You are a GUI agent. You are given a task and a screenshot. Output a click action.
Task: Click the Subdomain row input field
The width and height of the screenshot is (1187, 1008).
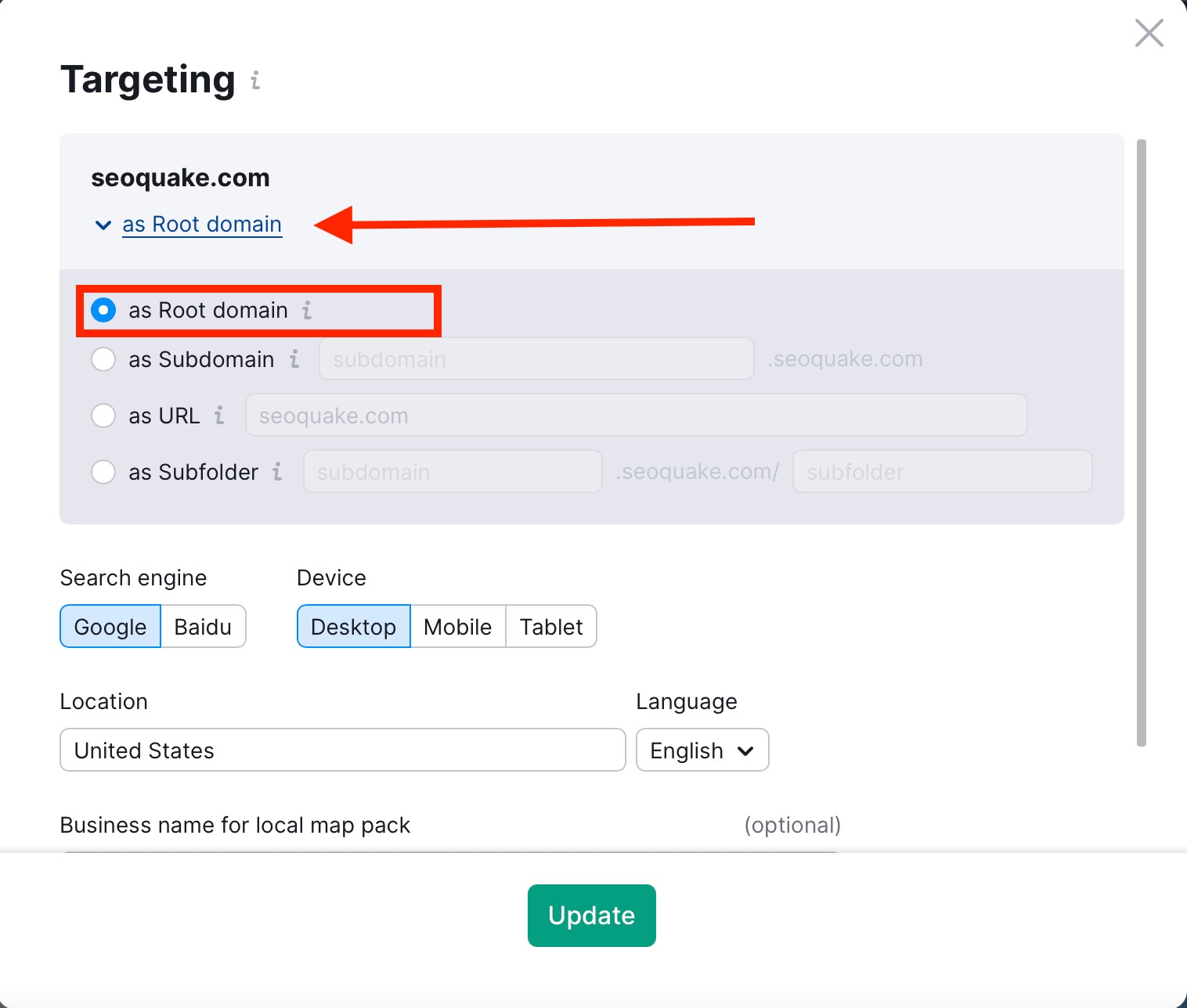[x=536, y=359]
